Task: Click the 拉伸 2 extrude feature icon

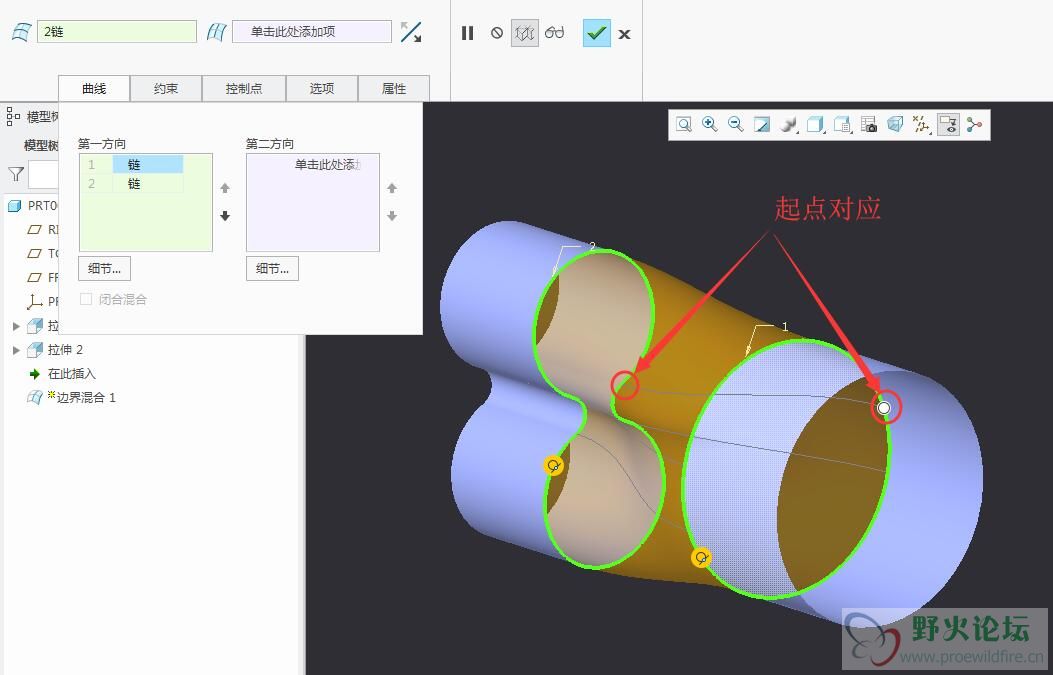Action: [x=35, y=349]
